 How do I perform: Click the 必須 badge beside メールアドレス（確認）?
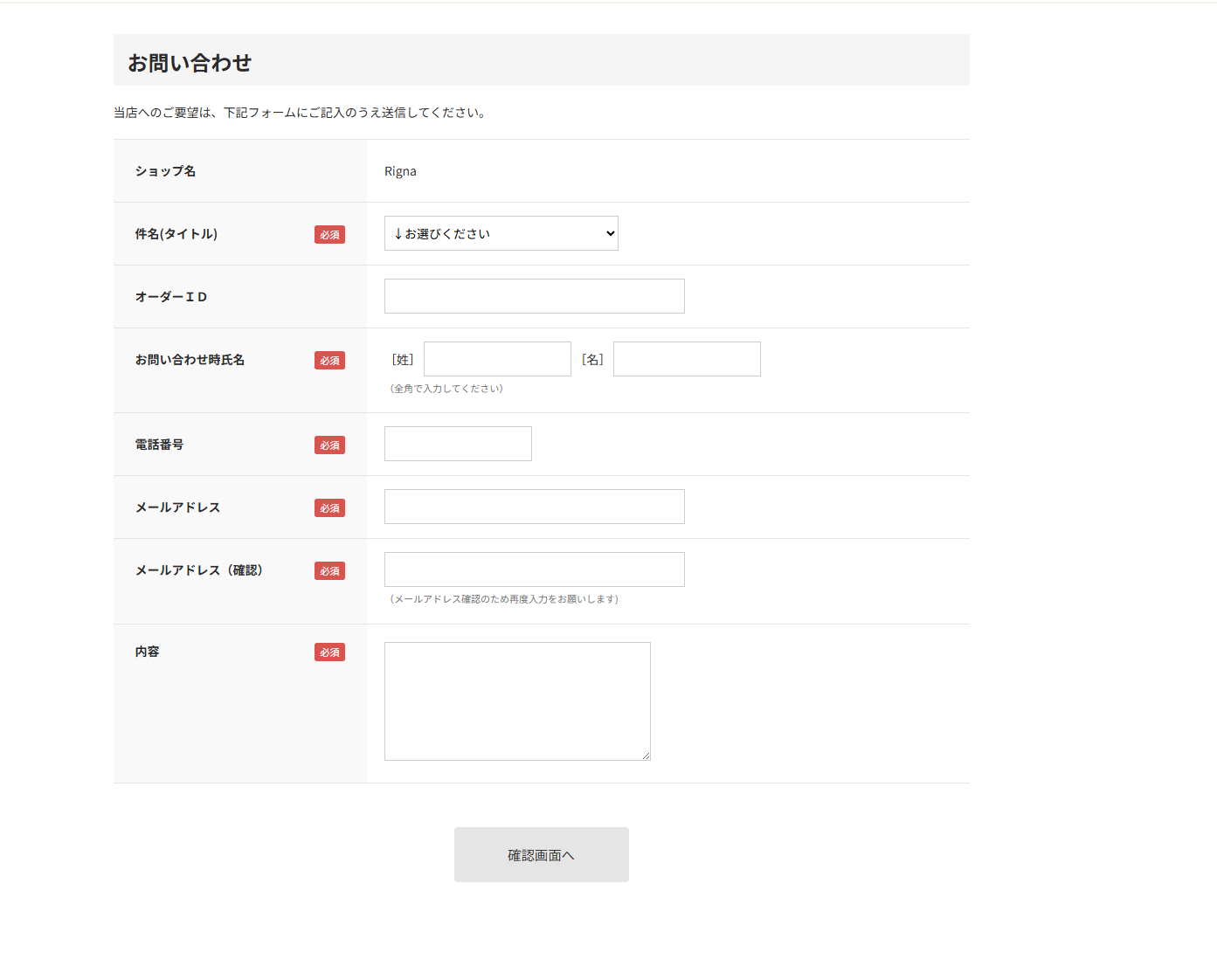(329, 571)
